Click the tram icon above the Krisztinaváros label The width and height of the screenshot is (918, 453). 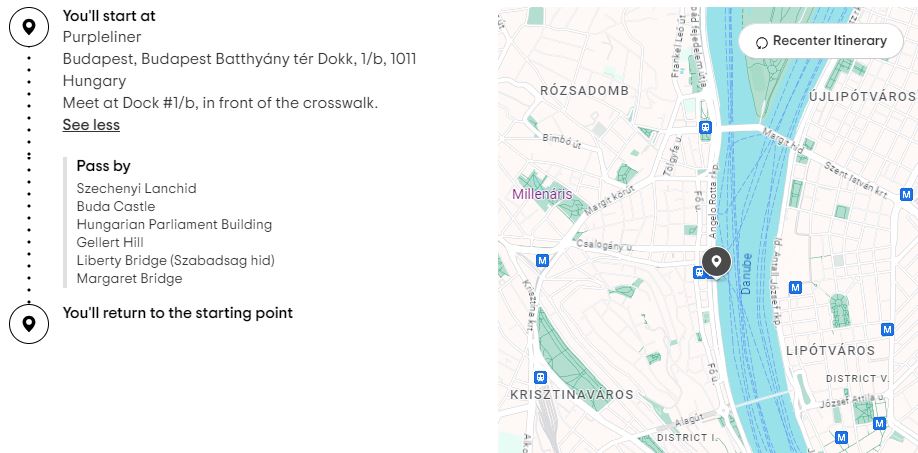point(541,377)
